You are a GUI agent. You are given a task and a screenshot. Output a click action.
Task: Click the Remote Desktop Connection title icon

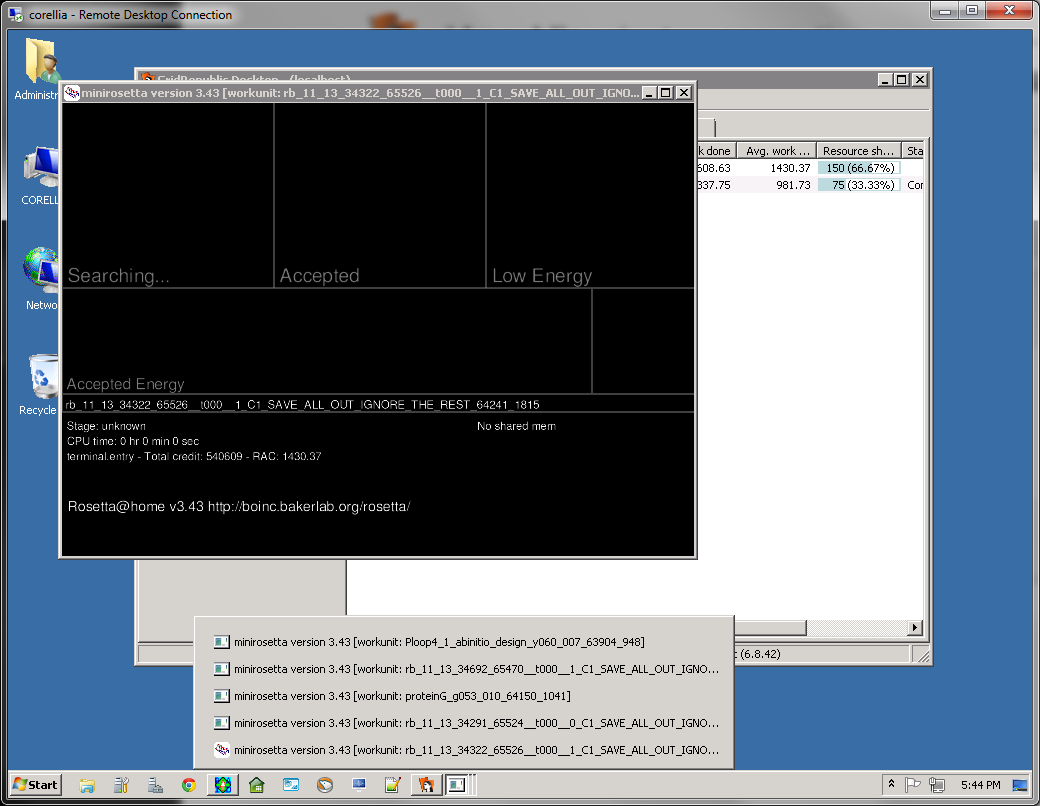pos(15,15)
